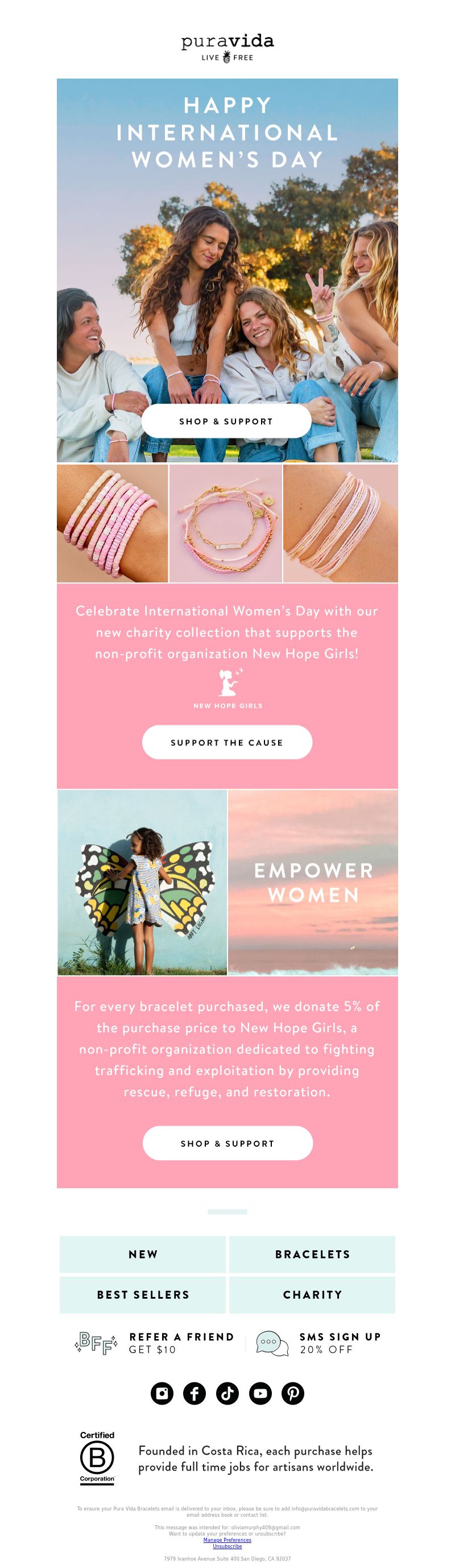This screenshot has width=455, height=1568.
Task: Open the TikTok social icon
Action: pyautogui.click(x=227, y=1393)
